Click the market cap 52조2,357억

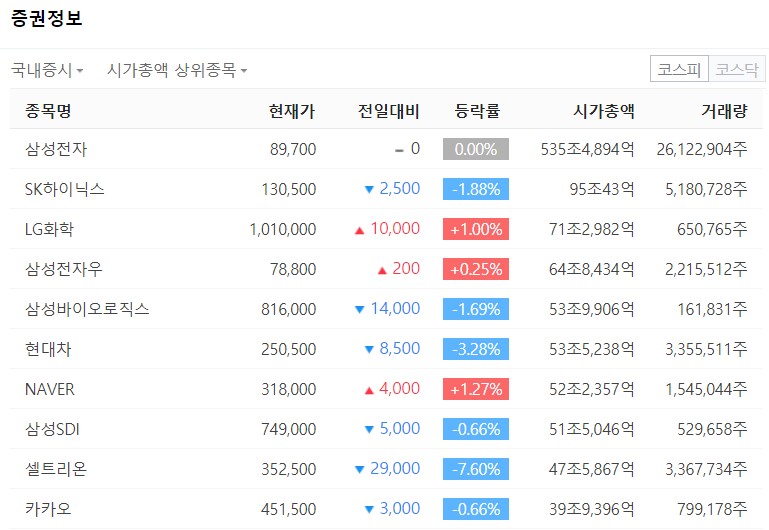point(591,389)
